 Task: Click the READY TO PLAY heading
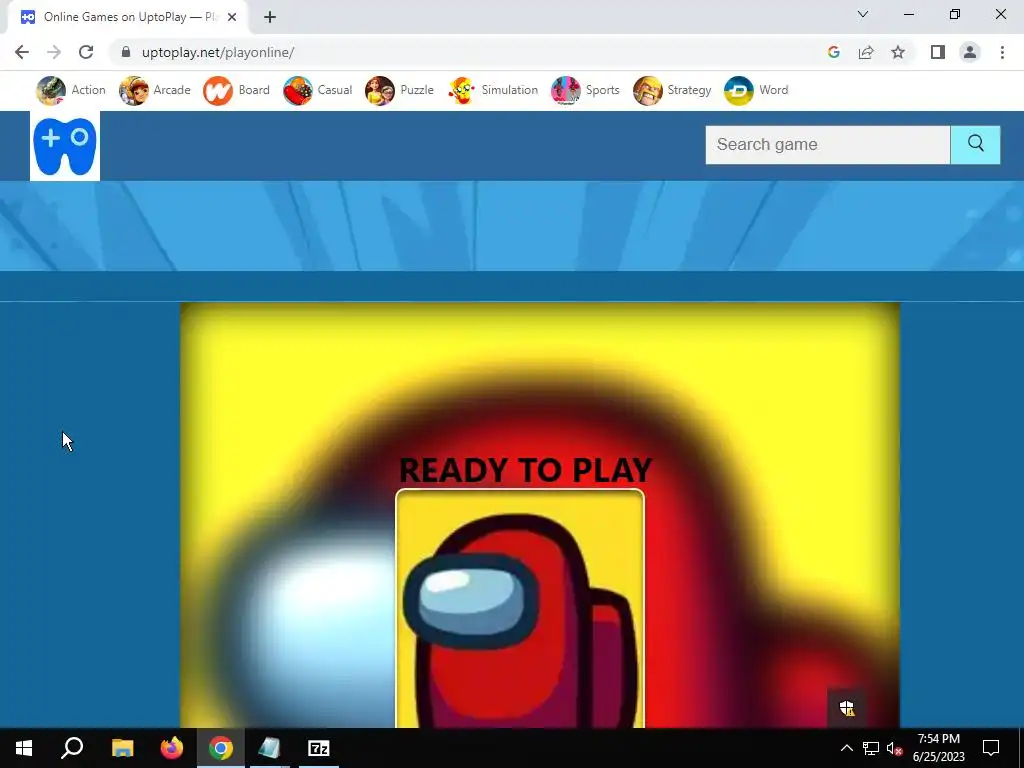(525, 470)
